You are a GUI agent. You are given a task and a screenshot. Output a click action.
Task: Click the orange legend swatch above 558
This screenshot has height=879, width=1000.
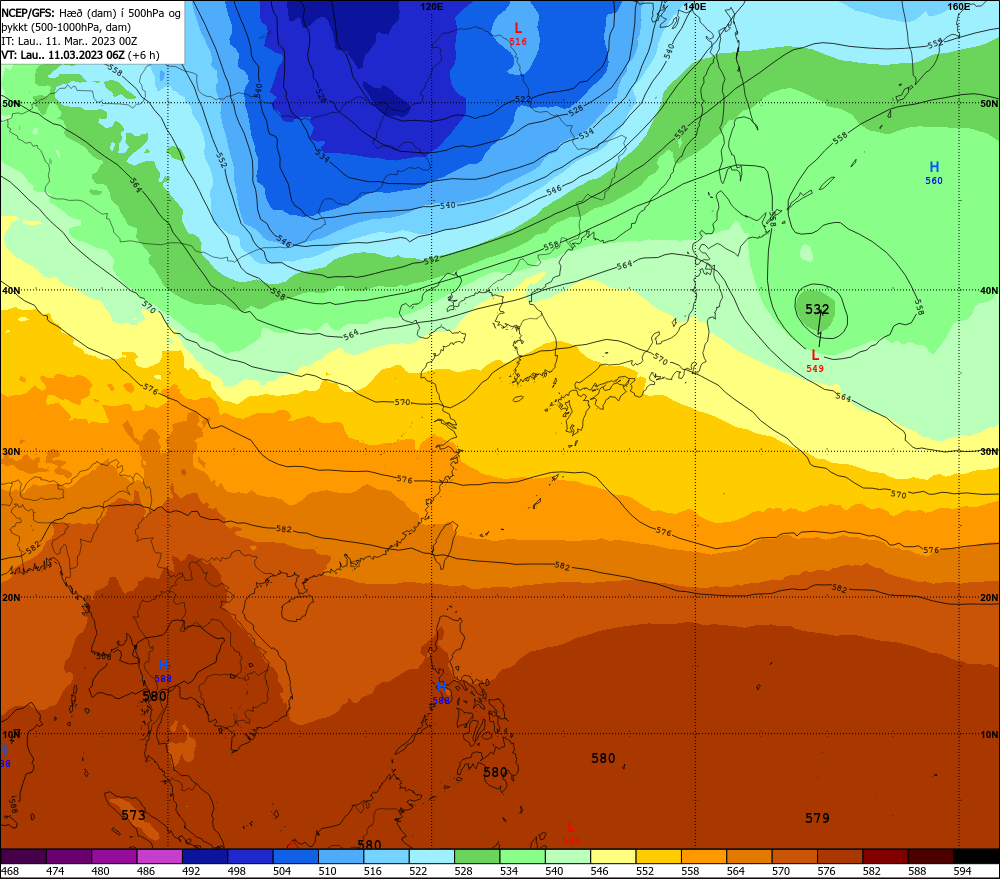[703, 856]
